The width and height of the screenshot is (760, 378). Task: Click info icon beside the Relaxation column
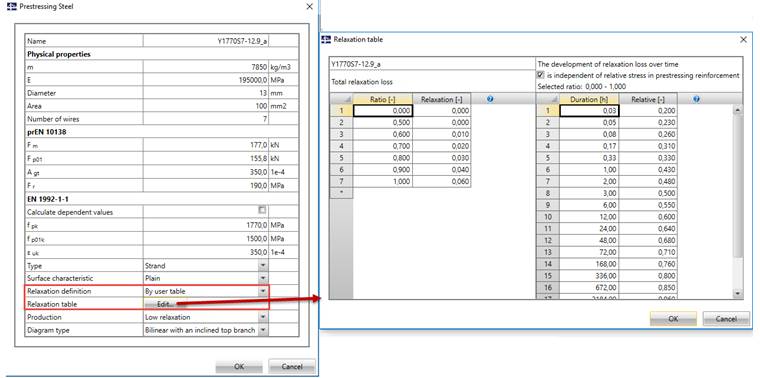point(490,99)
